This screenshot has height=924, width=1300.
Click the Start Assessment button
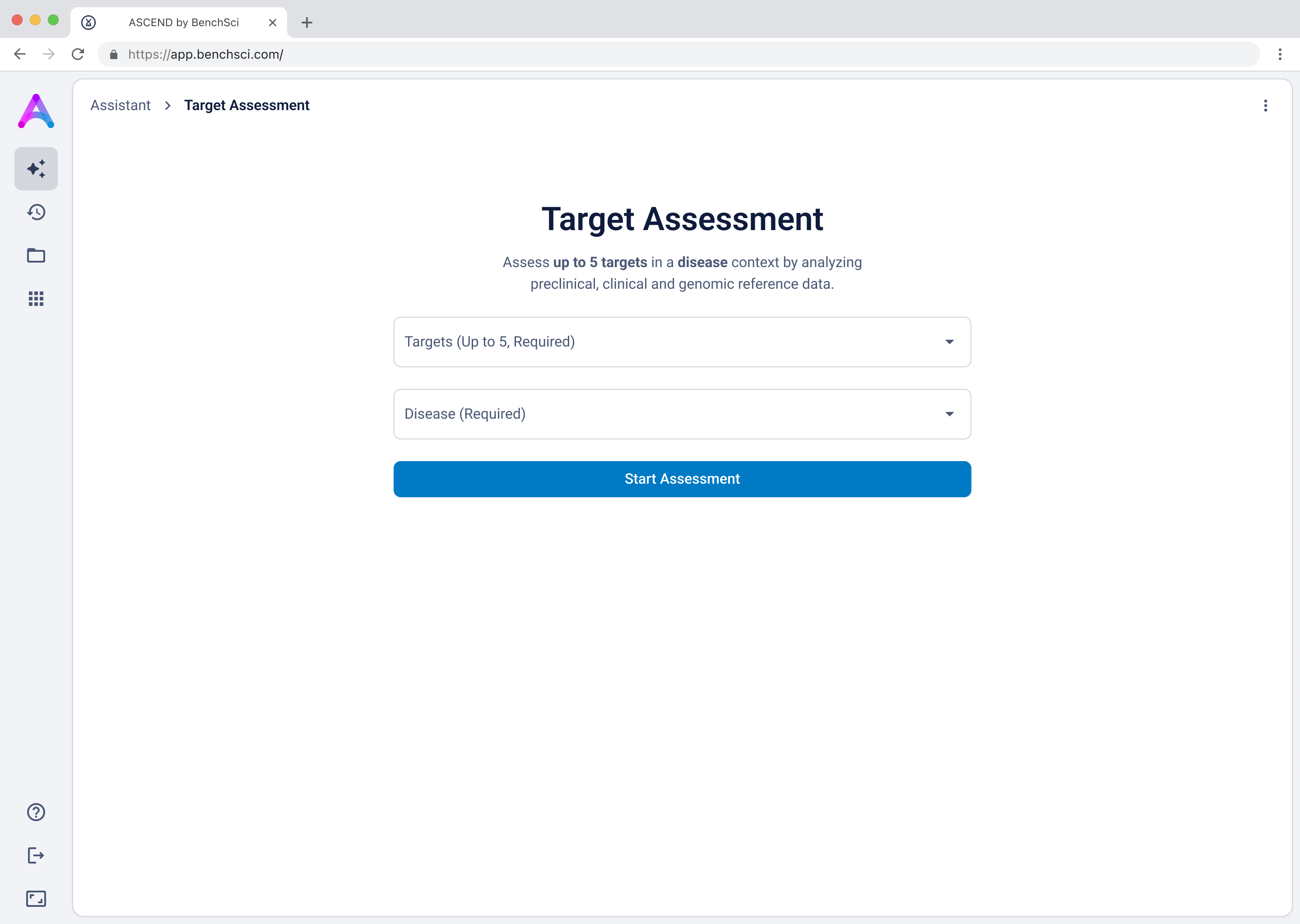682,479
